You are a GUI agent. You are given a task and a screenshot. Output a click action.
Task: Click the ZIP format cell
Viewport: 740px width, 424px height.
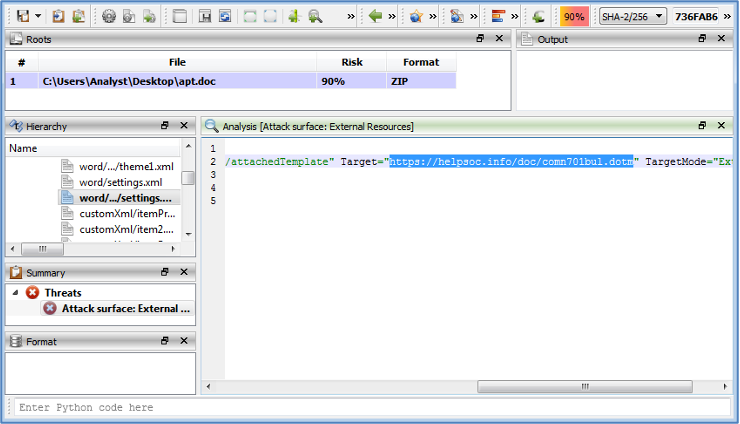[x=421, y=81]
